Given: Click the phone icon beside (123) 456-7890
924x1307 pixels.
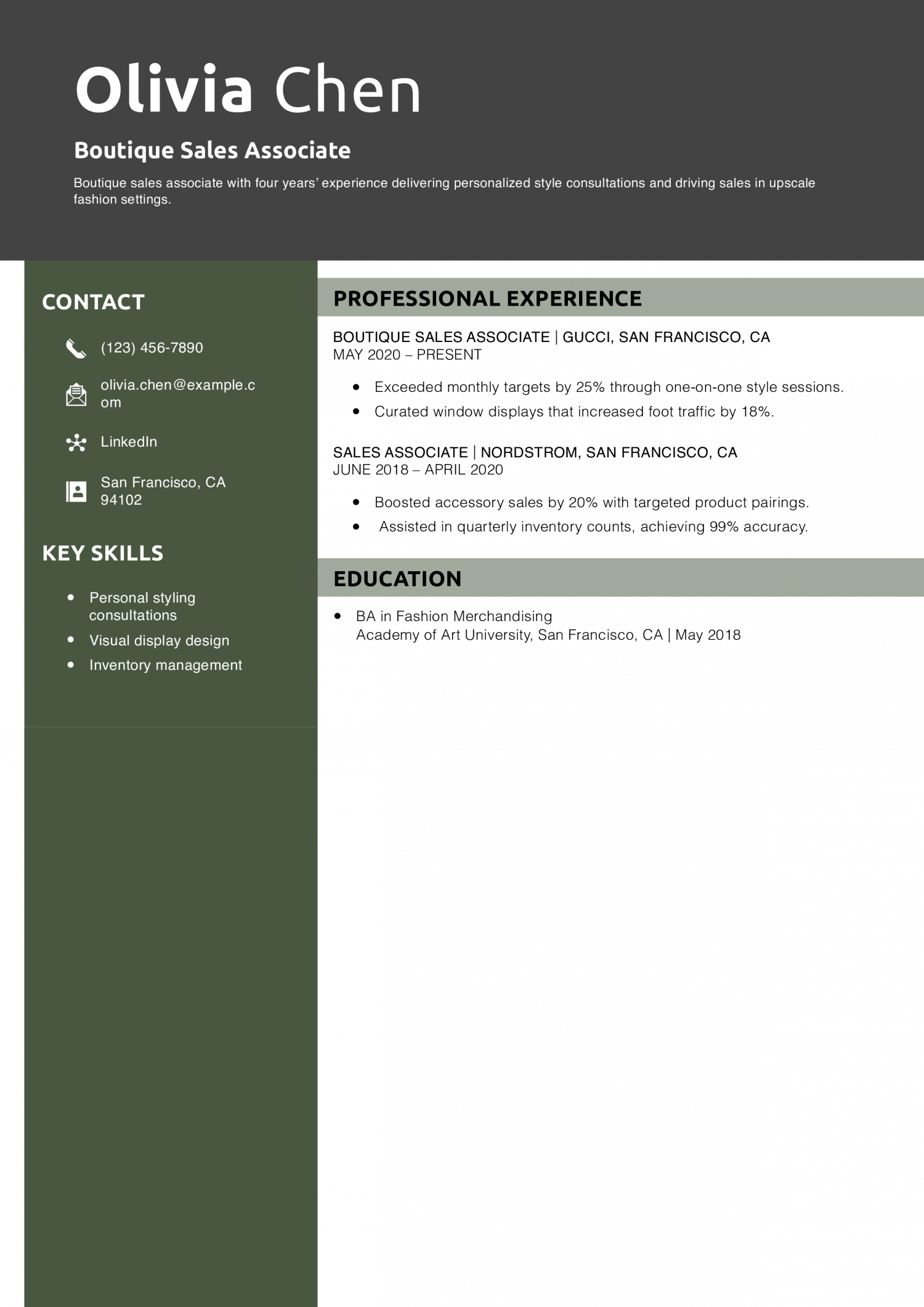Looking at the screenshot, I should coord(76,348).
